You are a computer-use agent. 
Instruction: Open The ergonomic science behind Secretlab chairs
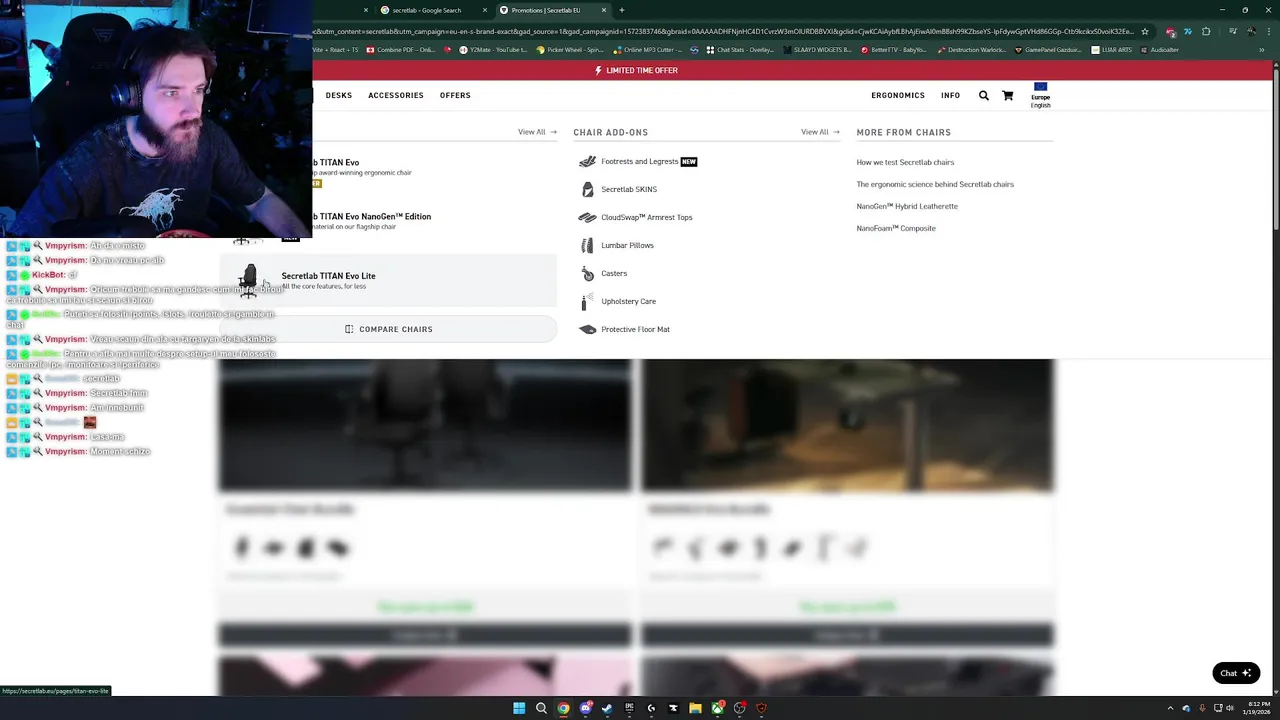(x=935, y=184)
